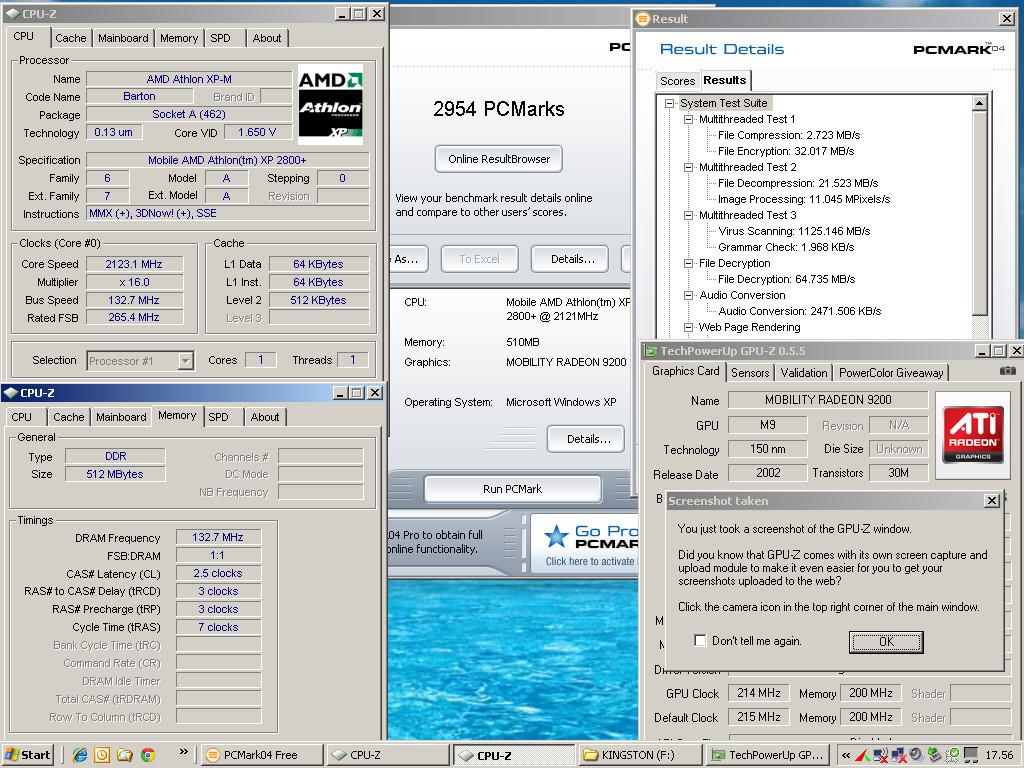This screenshot has height=768, width=1024.
Task: Open PCMark04 Free from taskbar
Action: click(261, 755)
